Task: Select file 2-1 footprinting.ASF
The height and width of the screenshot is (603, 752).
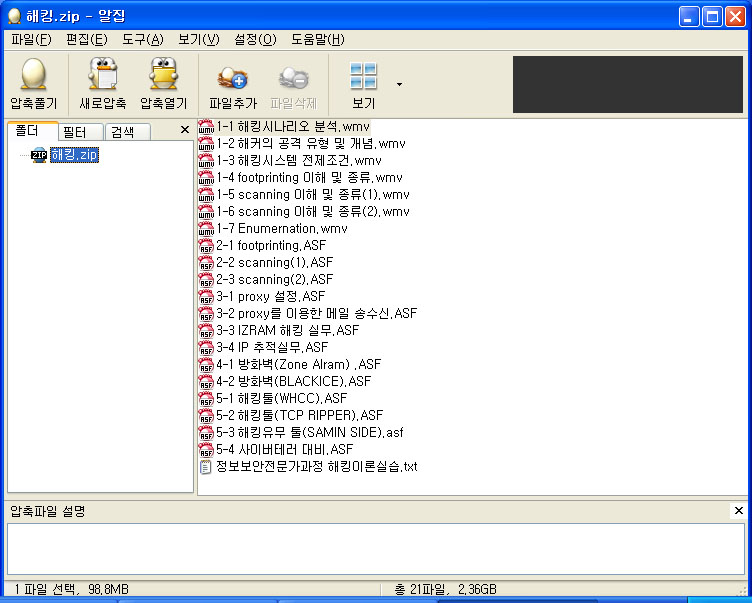Action: tap(271, 246)
